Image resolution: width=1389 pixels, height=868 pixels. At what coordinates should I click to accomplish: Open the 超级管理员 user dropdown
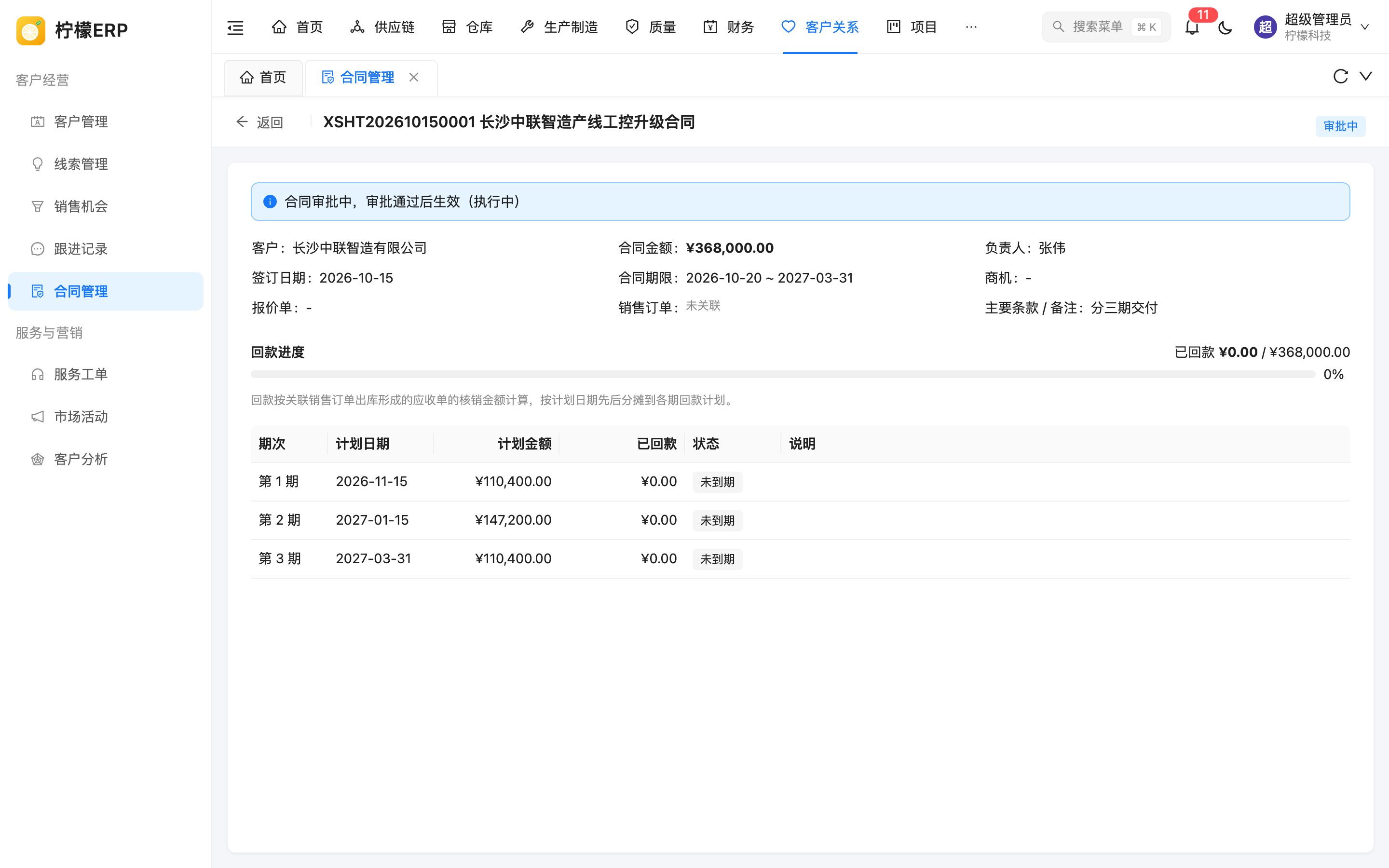tap(1312, 27)
